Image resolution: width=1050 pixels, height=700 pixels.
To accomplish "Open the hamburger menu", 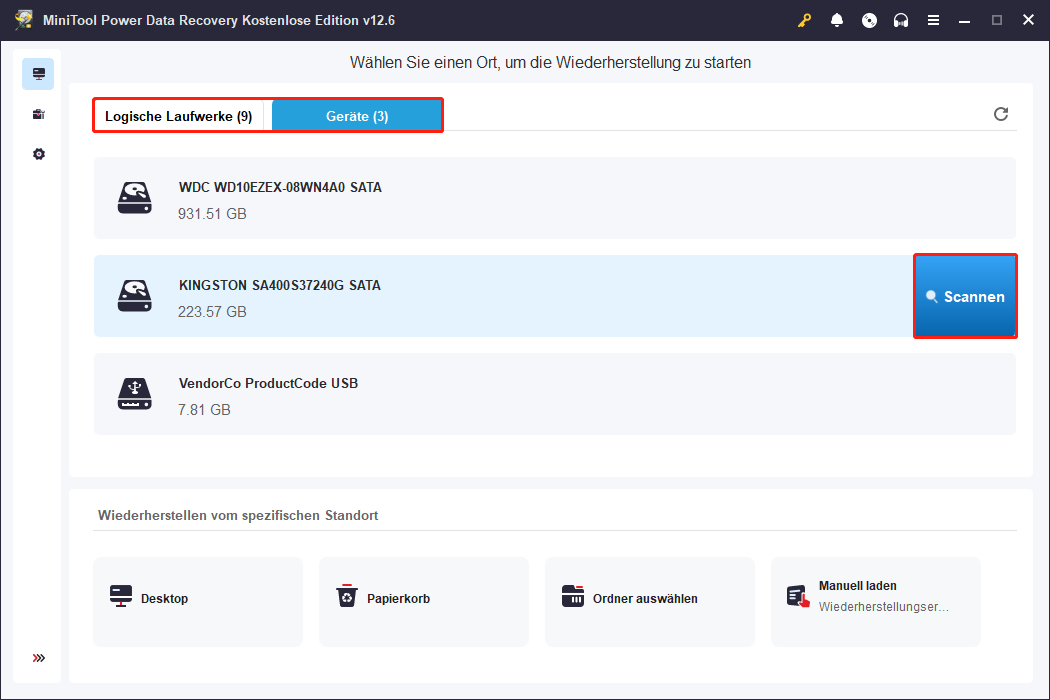I will point(933,19).
